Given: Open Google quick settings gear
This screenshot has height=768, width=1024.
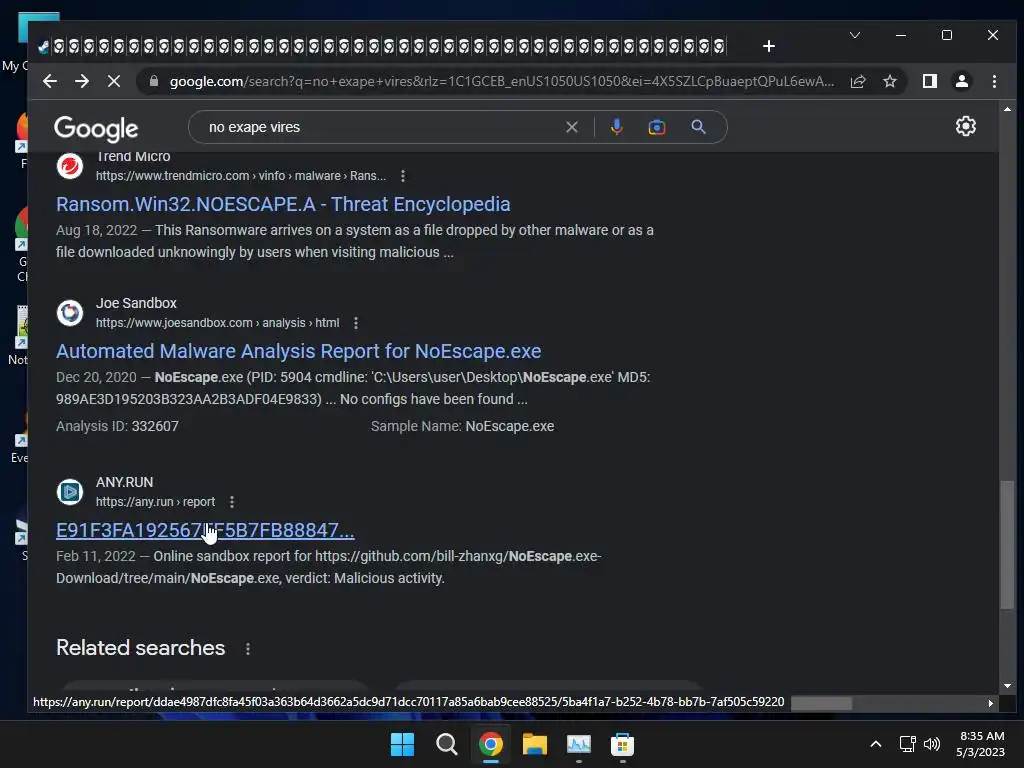Looking at the screenshot, I should pos(965,126).
